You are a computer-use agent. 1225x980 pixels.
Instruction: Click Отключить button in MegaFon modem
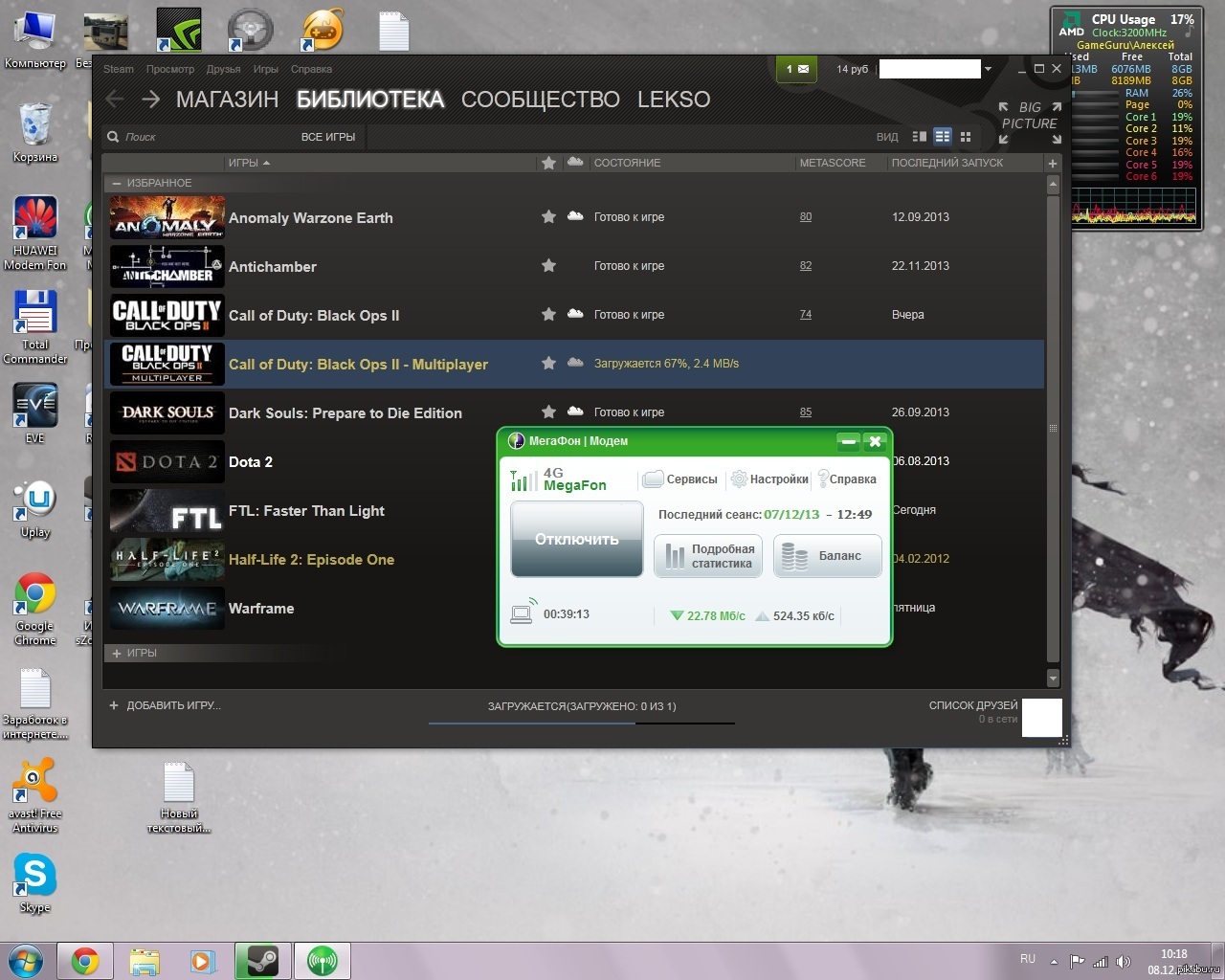coord(577,539)
